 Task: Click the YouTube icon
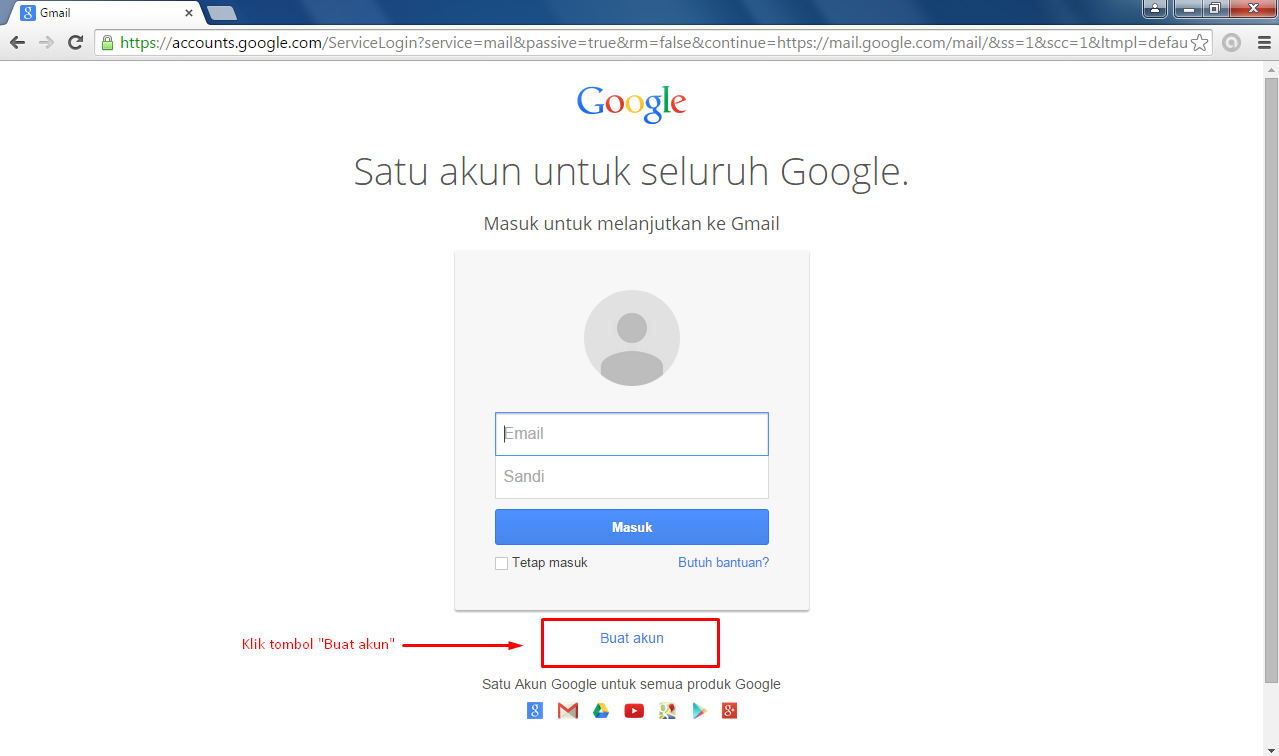(x=634, y=711)
